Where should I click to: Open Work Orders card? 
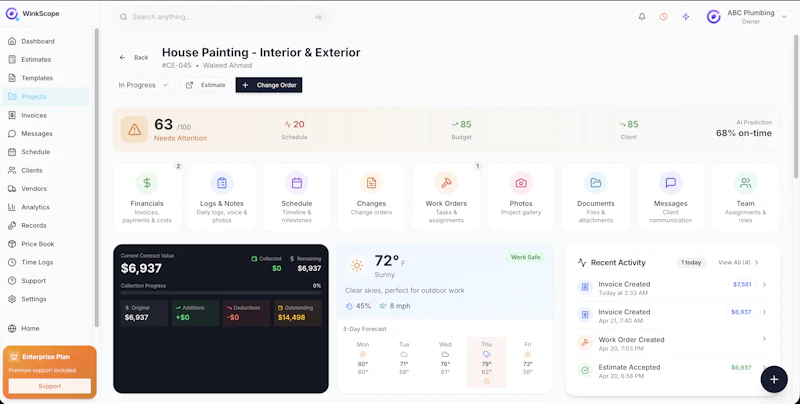(x=446, y=197)
